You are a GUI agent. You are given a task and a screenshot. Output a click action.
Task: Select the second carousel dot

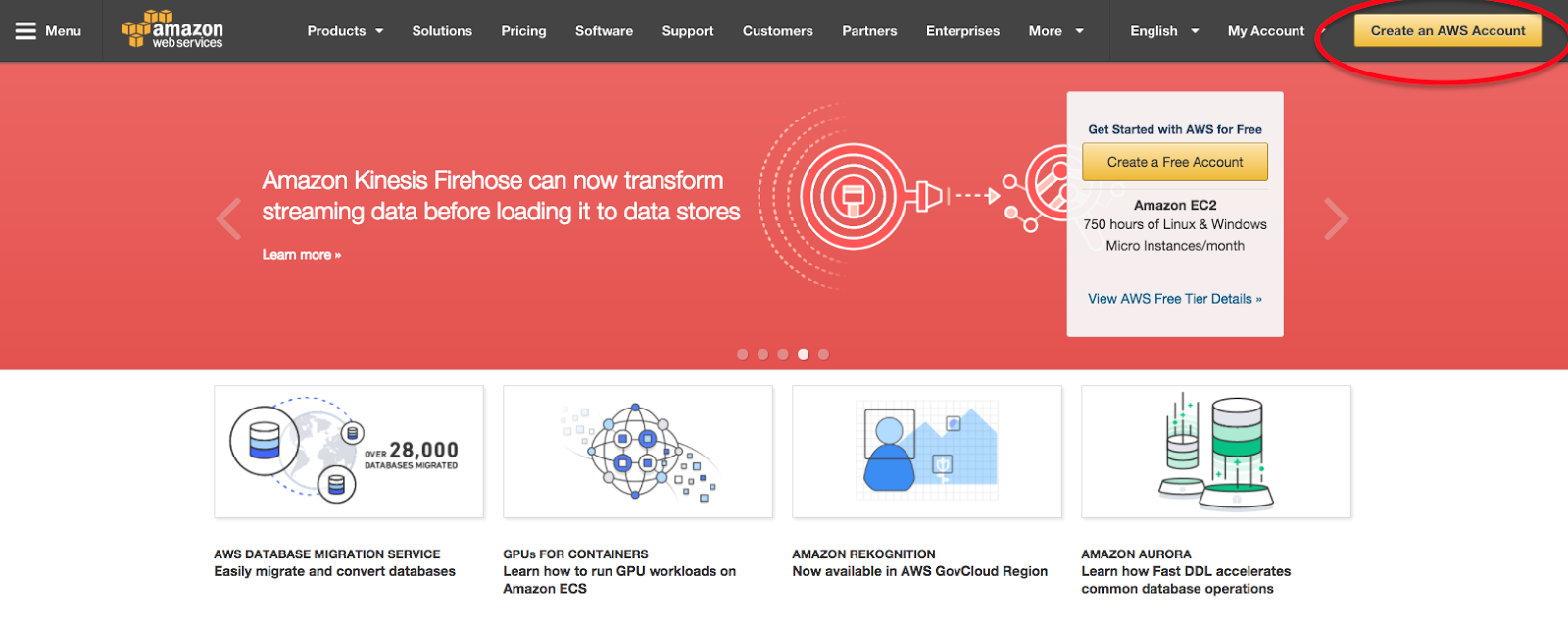point(762,355)
